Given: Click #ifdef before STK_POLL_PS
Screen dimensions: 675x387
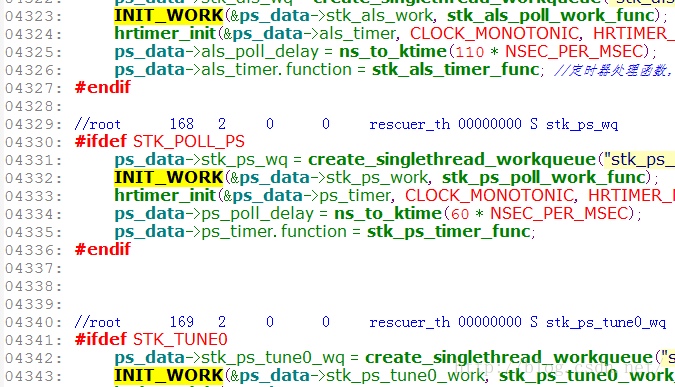Looking at the screenshot, I should [101, 142].
